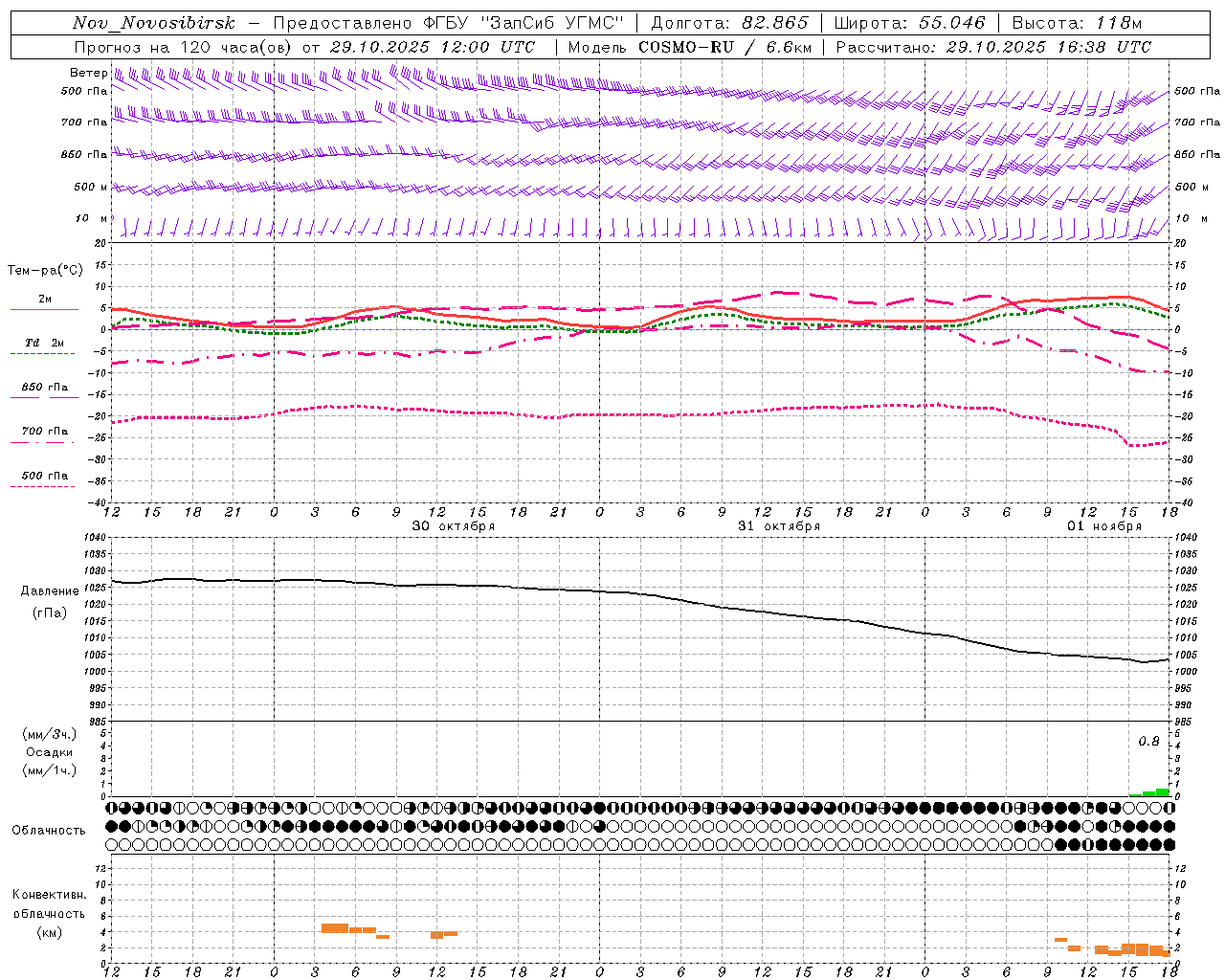
Task: Click the "Осадки" precipitation panel label
Action: (x=50, y=752)
